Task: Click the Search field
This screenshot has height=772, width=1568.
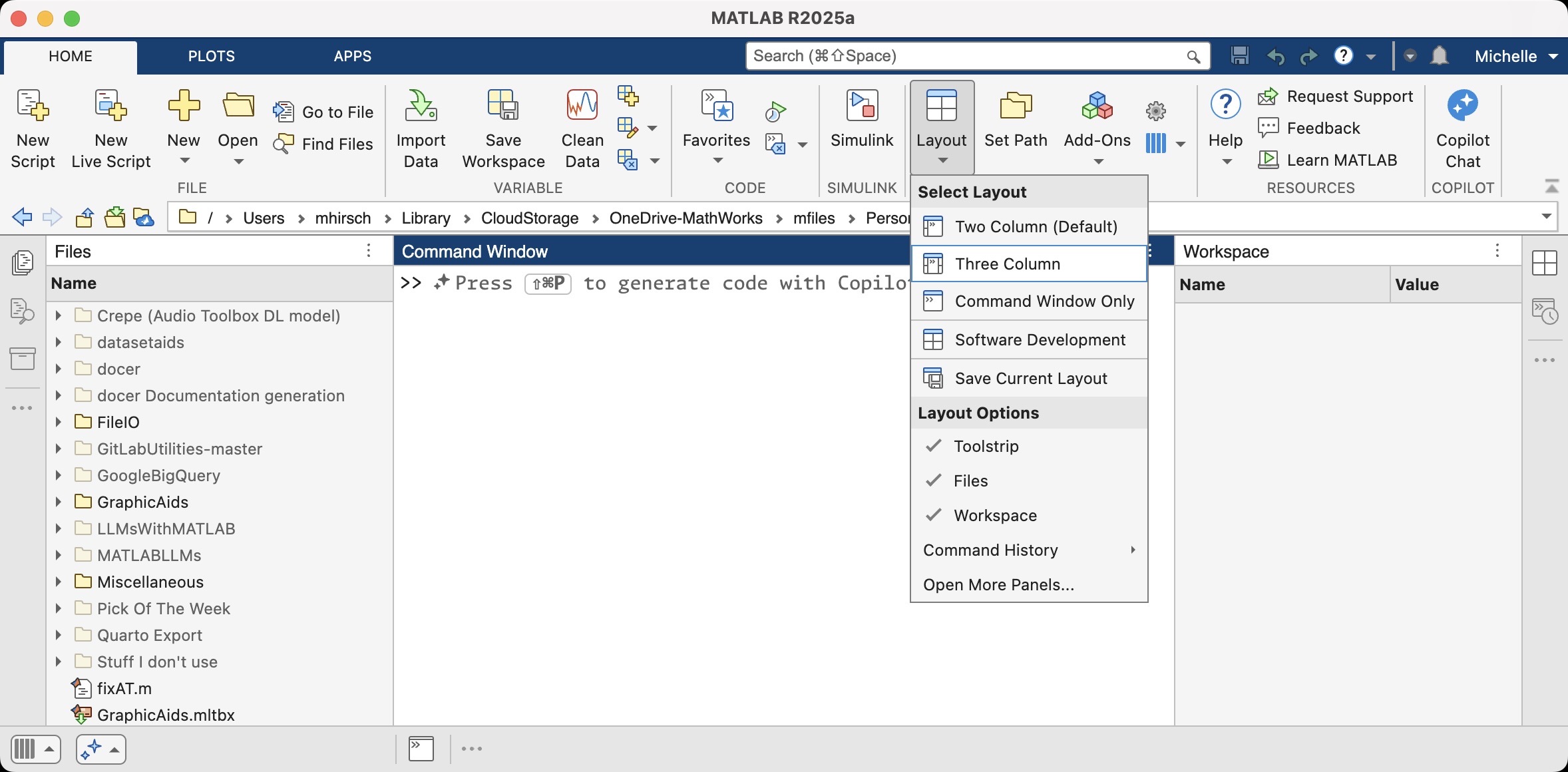Action: pyautogui.click(x=965, y=56)
